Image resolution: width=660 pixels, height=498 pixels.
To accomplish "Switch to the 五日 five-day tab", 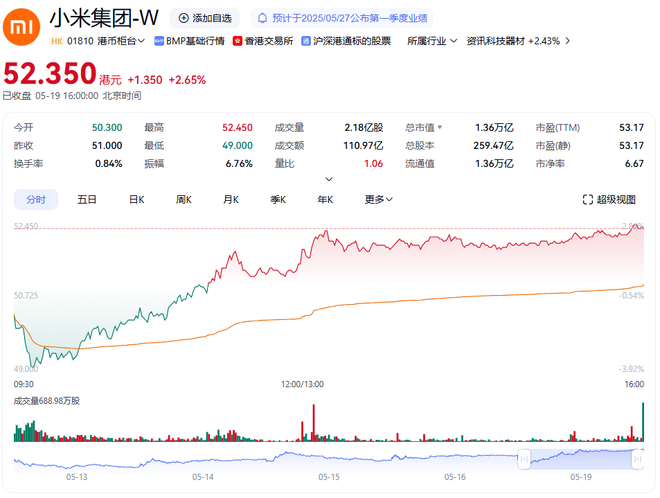I will click(x=87, y=200).
